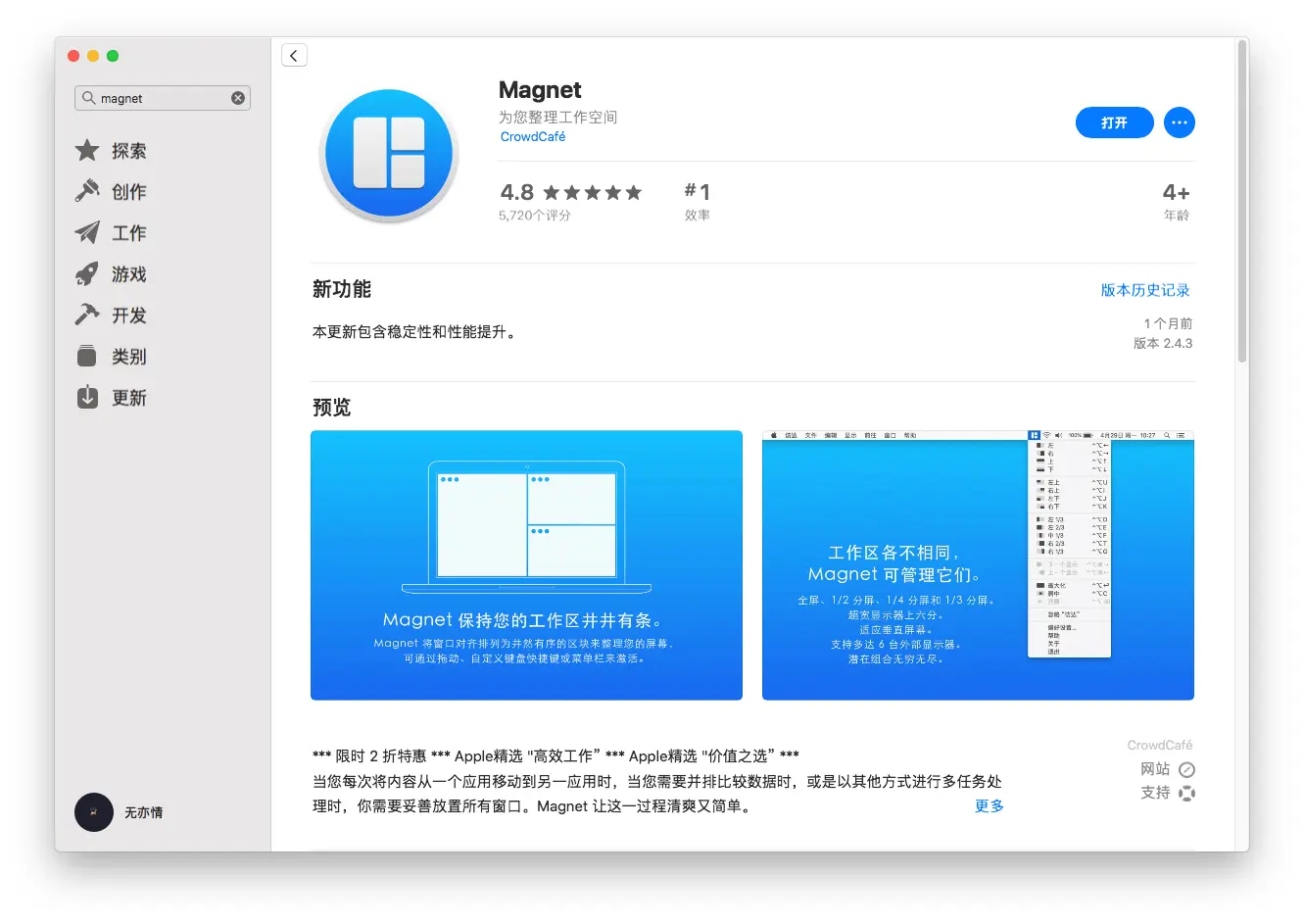Click the 新功能 heading
Image resolution: width=1304 pixels, height=924 pixels.
click(342, 289)
